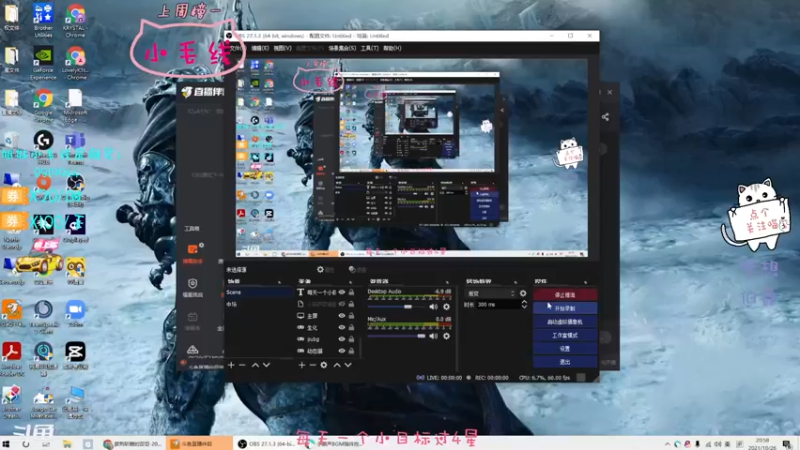800x450 pixels.
Task: Open 视图(V) menu in OBS
Action: coord(282,48)
